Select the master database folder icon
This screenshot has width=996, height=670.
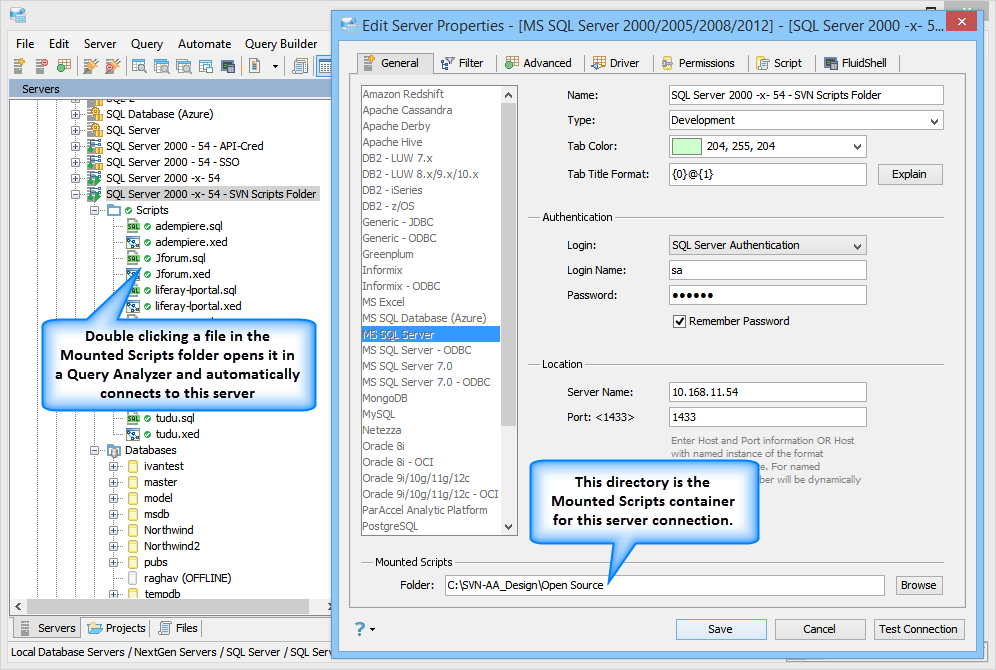click(133, 482)
